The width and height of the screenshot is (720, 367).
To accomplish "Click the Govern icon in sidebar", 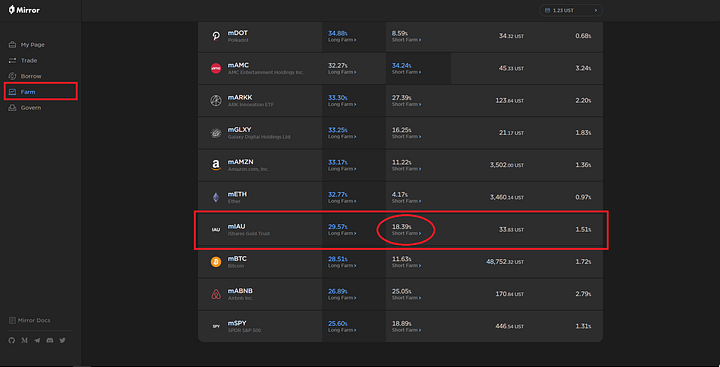I will (12, 108).
